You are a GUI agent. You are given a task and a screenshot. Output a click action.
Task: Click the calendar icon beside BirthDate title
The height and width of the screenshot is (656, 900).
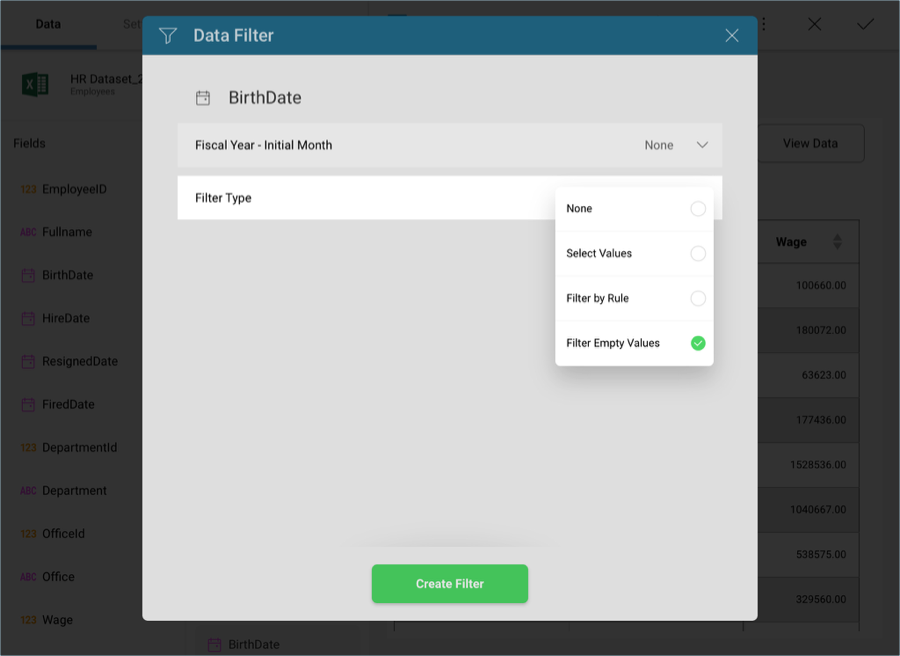tap(203, 98)
